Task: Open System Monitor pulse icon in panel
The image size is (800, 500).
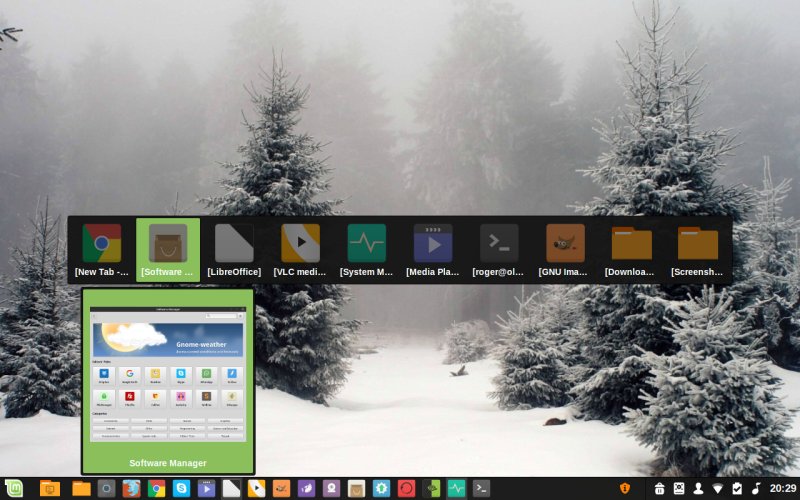Action: 456,489
